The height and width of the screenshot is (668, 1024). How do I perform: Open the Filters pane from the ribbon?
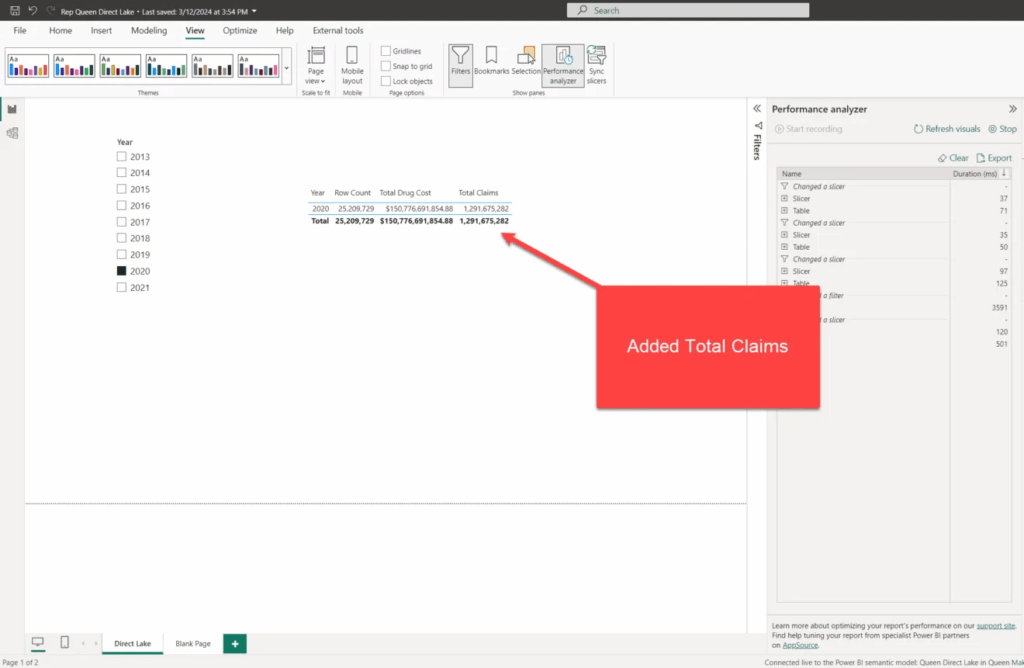click(460, 63)
